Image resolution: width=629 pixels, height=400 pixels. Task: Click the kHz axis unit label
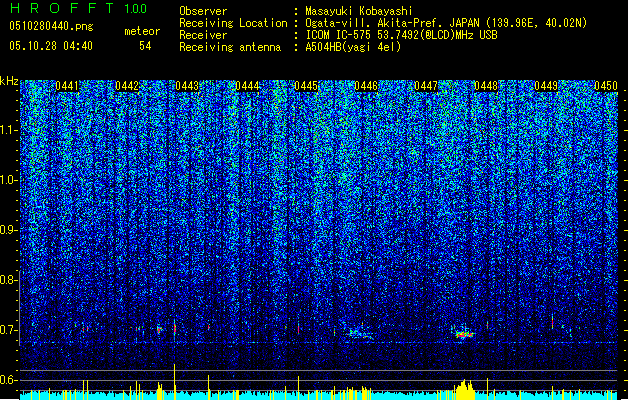coord(9,81)
